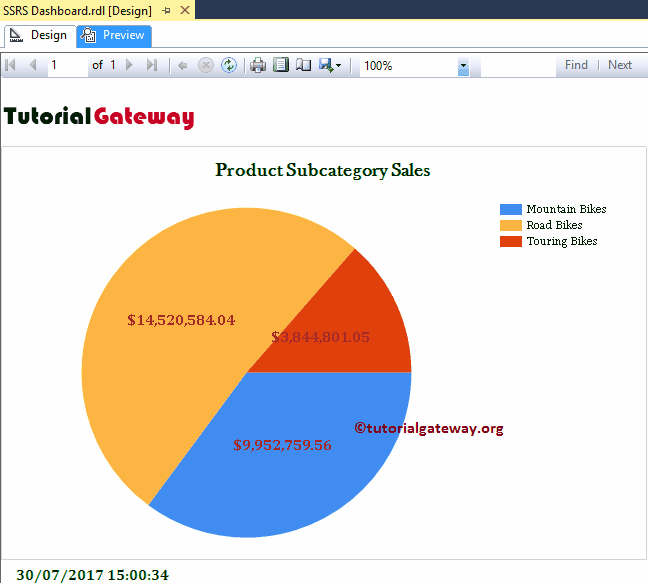Open page setup
Image resolution: width=648 pixels, height=583 pixels.
pyautogui.click(x=303, y=65)
